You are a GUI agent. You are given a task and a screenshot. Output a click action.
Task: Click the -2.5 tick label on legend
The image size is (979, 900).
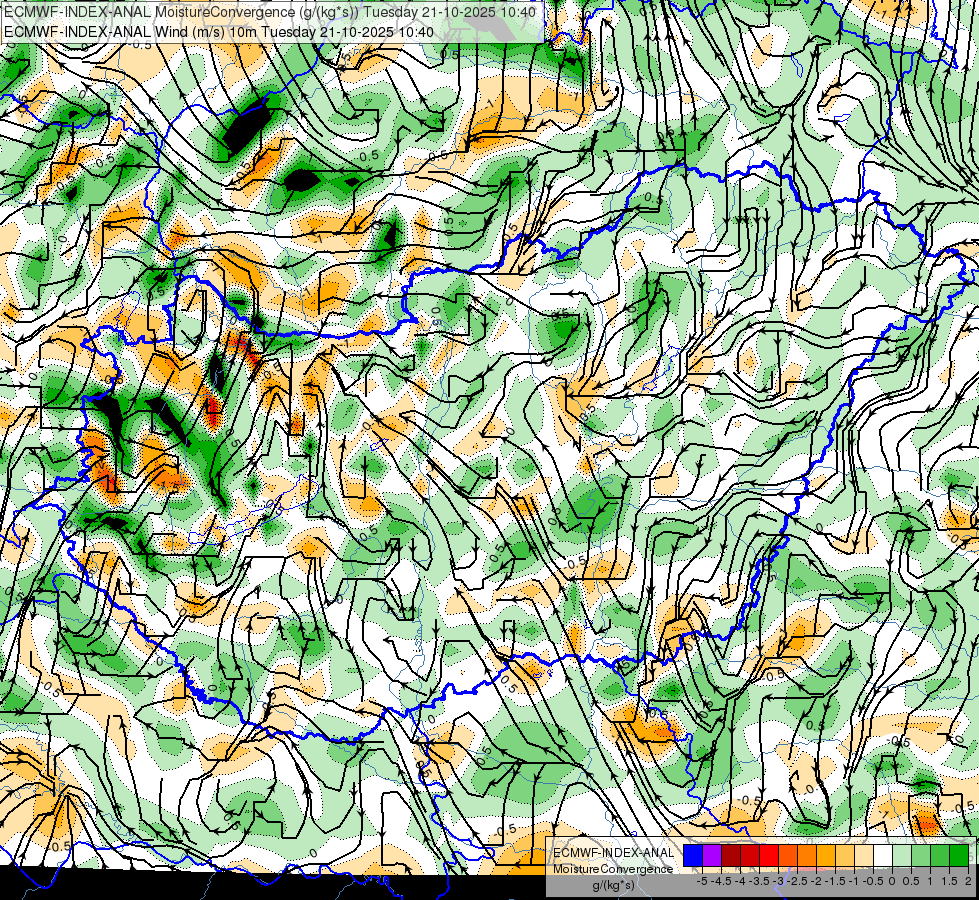(x=797, y=881)
